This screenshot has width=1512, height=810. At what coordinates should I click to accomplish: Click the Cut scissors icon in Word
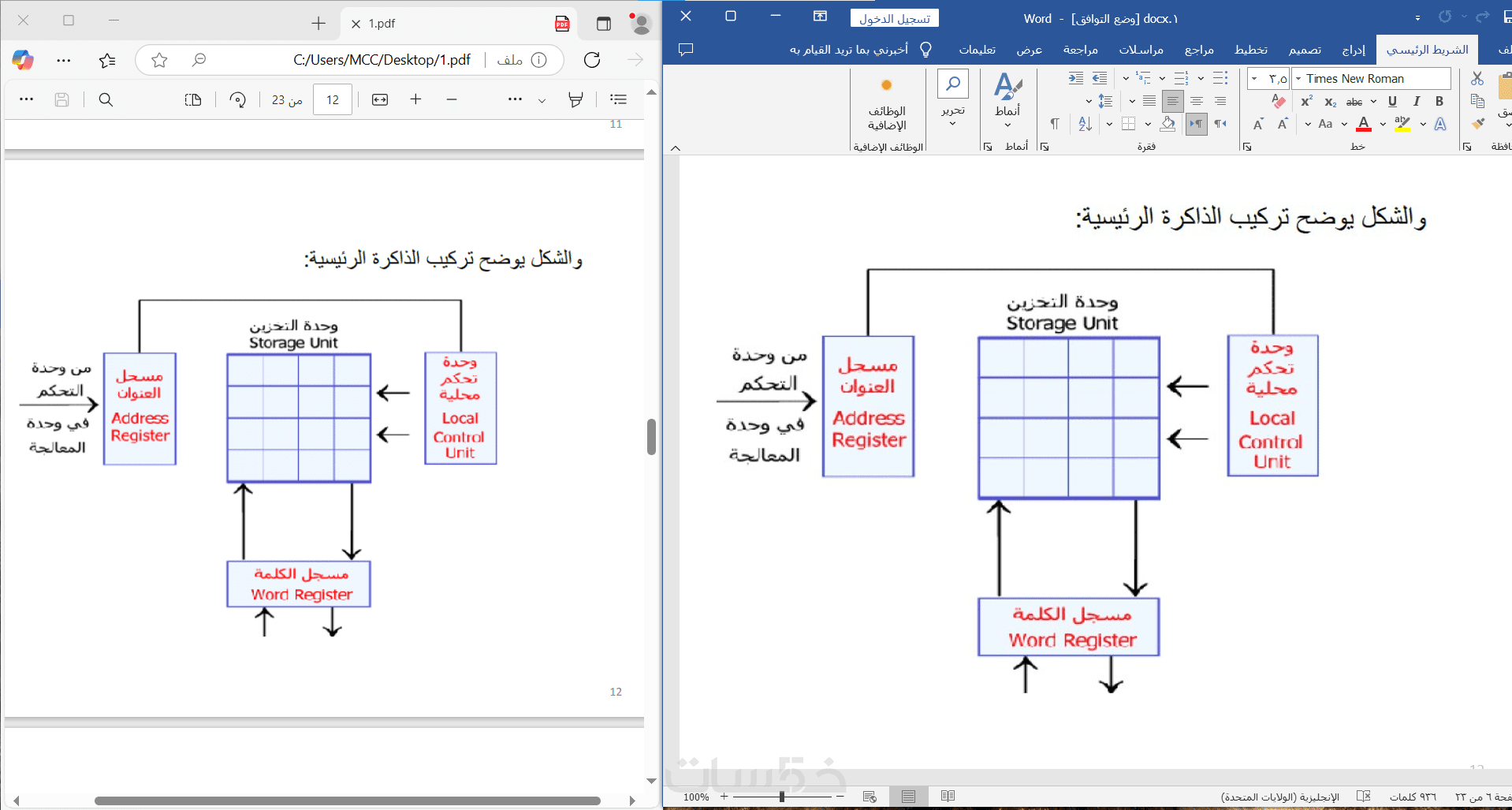click(x=1477, y=78)
